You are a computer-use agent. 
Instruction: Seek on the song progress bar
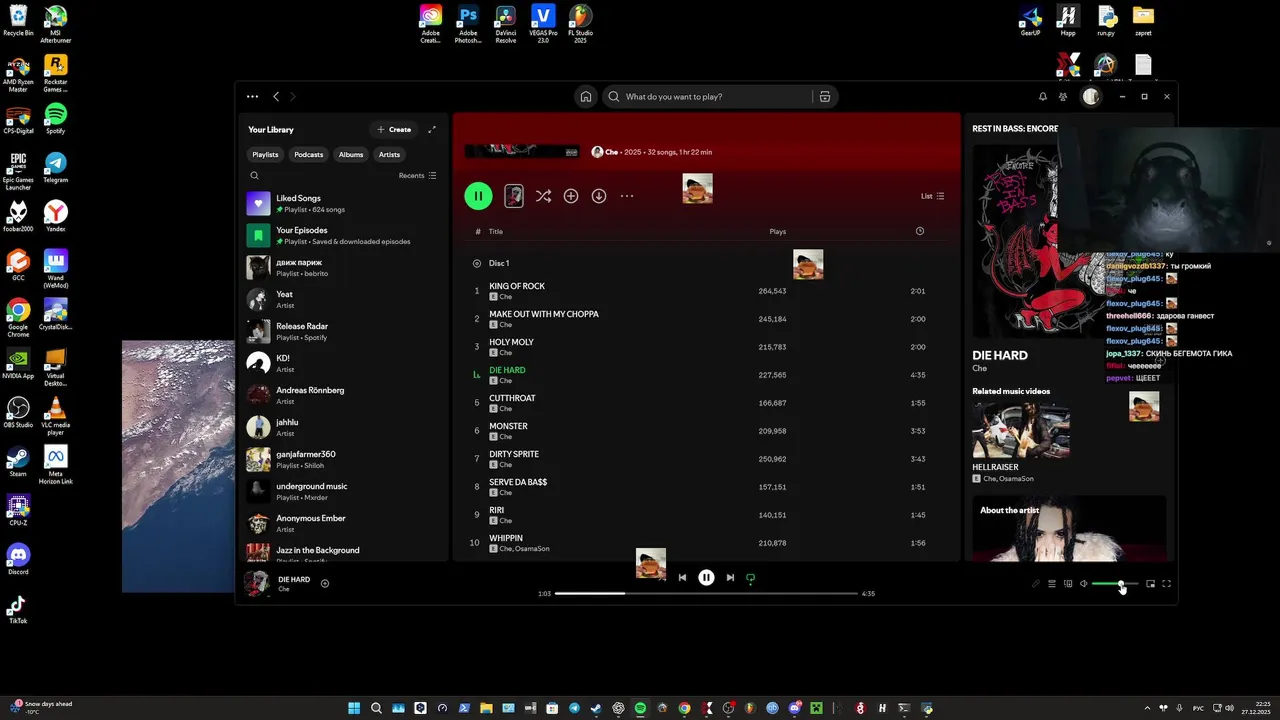coord(706,593)
